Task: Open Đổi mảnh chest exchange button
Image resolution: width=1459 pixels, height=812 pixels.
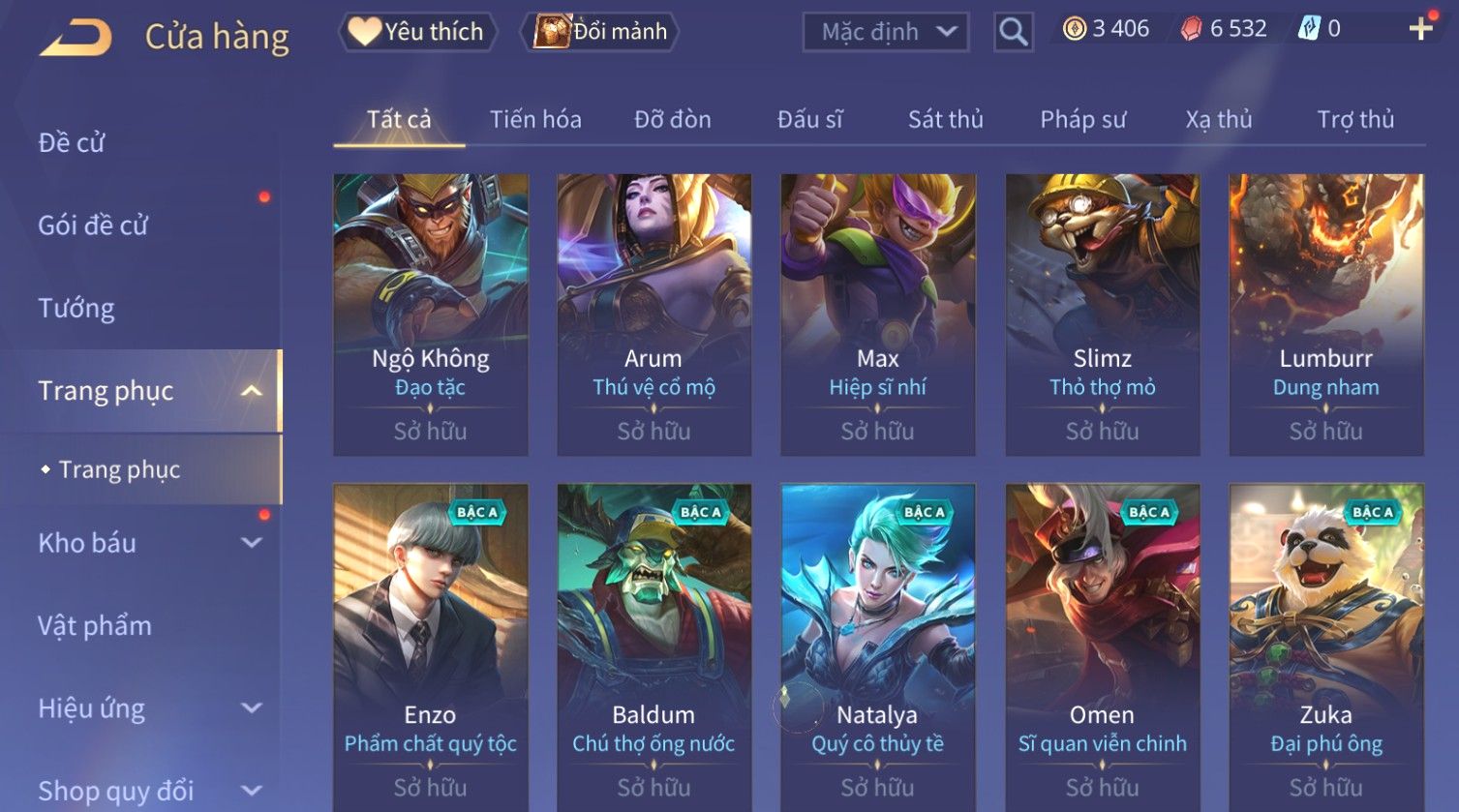Action: point(601,32)
